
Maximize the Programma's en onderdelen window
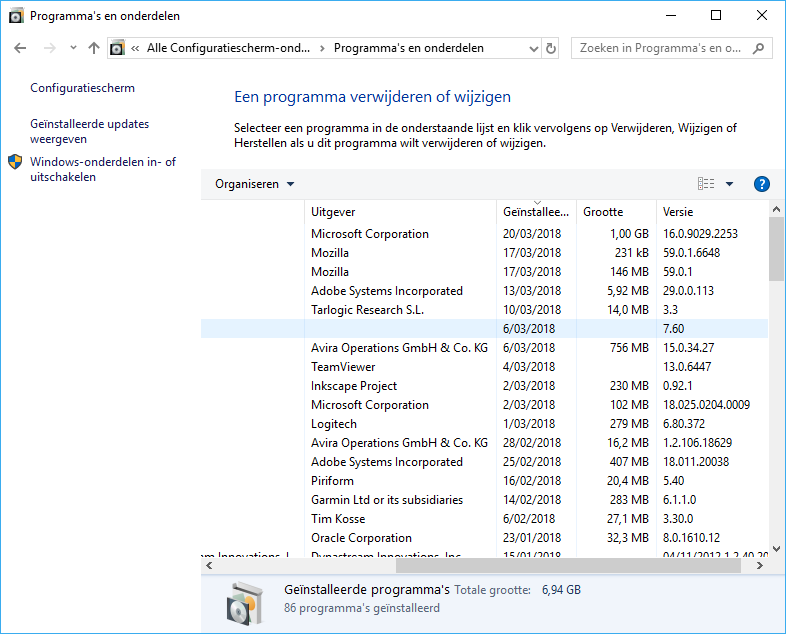click(716, 16)
